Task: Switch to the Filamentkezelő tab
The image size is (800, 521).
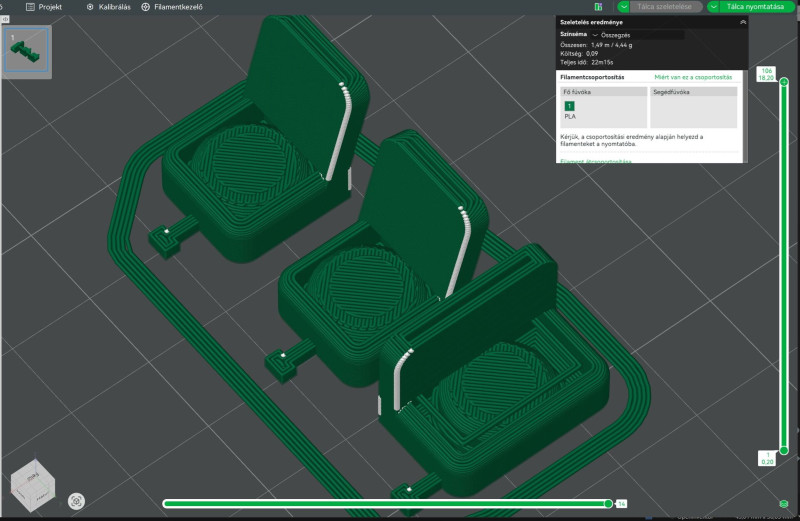Action: click(172, 7)
